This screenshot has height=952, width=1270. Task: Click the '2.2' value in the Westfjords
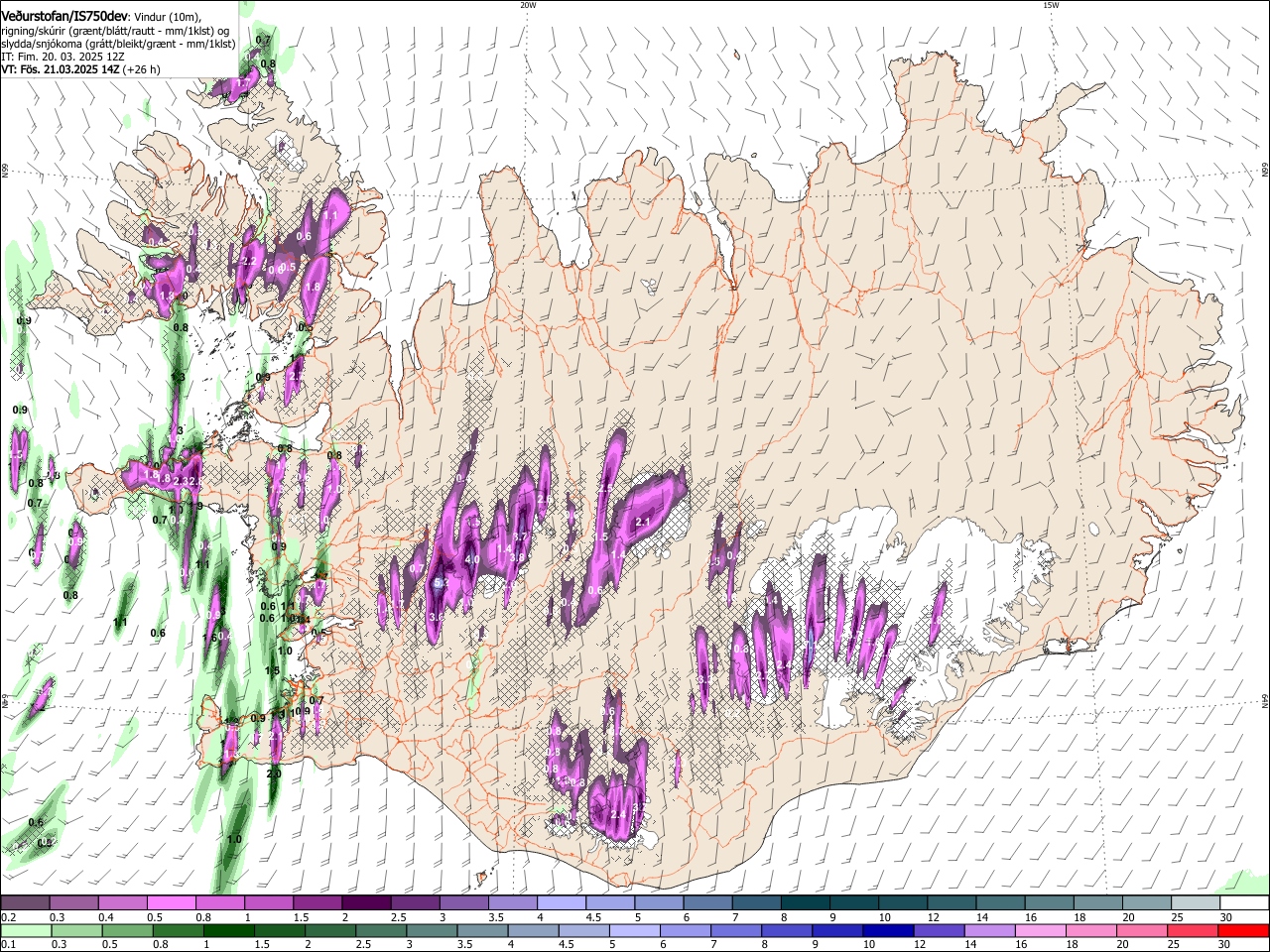249,261
